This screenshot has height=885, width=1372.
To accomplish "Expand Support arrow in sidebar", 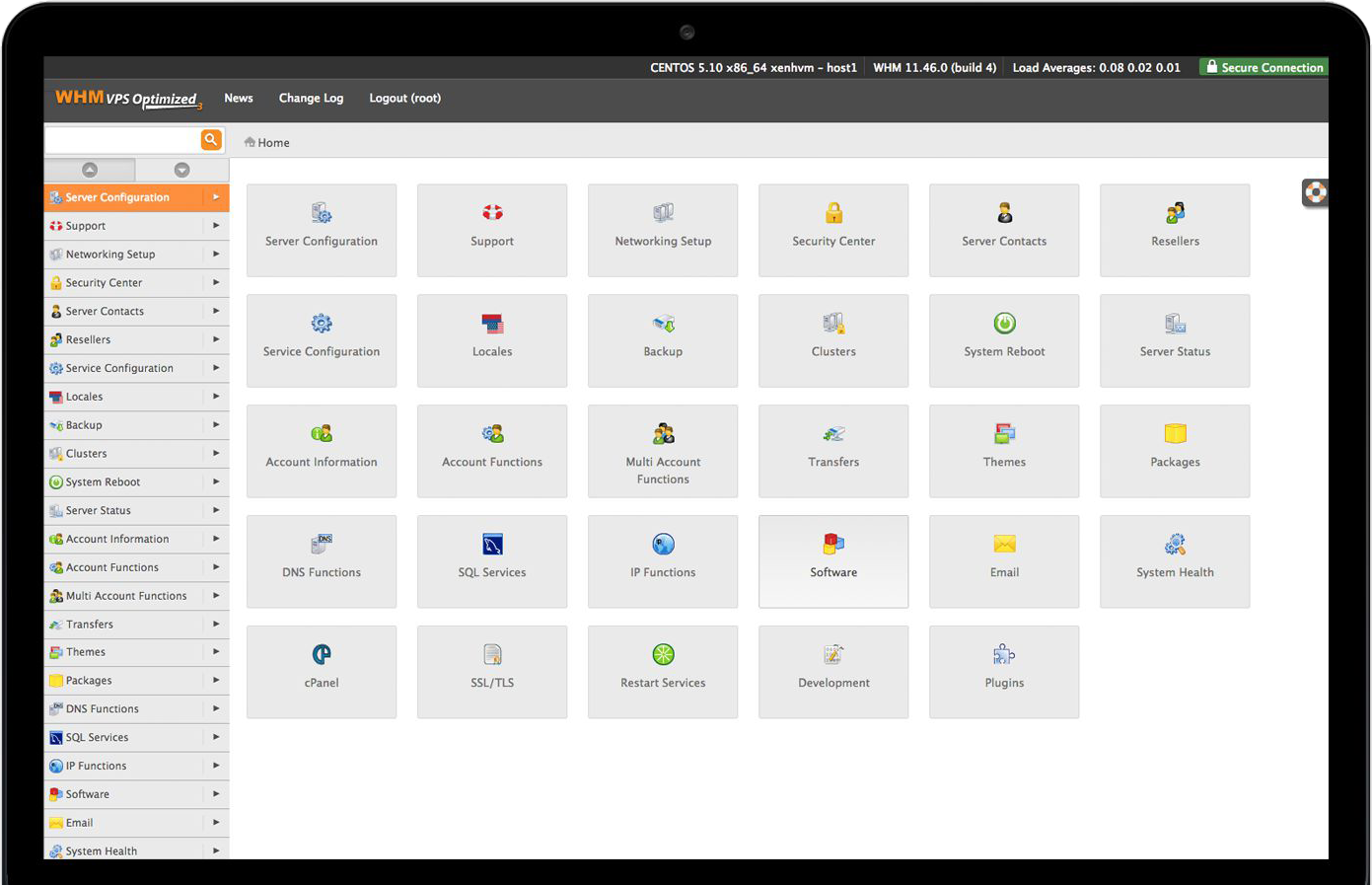I will pos(216,226).
